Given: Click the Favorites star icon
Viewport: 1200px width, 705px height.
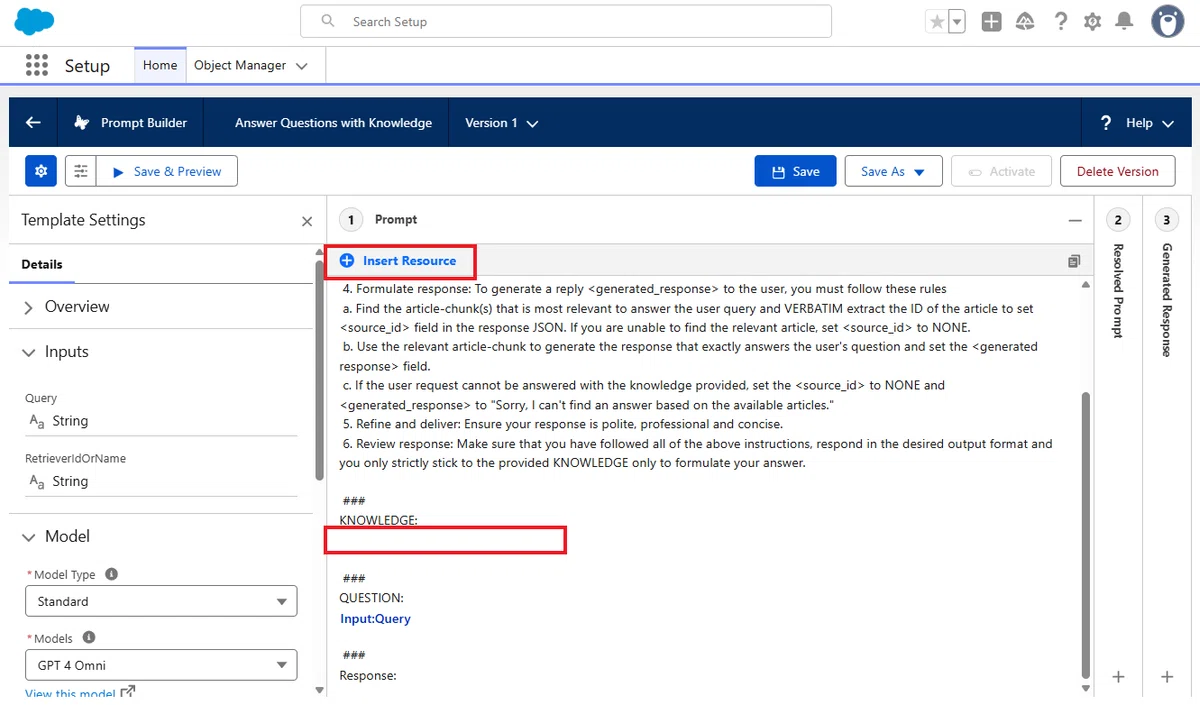Looking at the screenshot, I should (936, 21).
